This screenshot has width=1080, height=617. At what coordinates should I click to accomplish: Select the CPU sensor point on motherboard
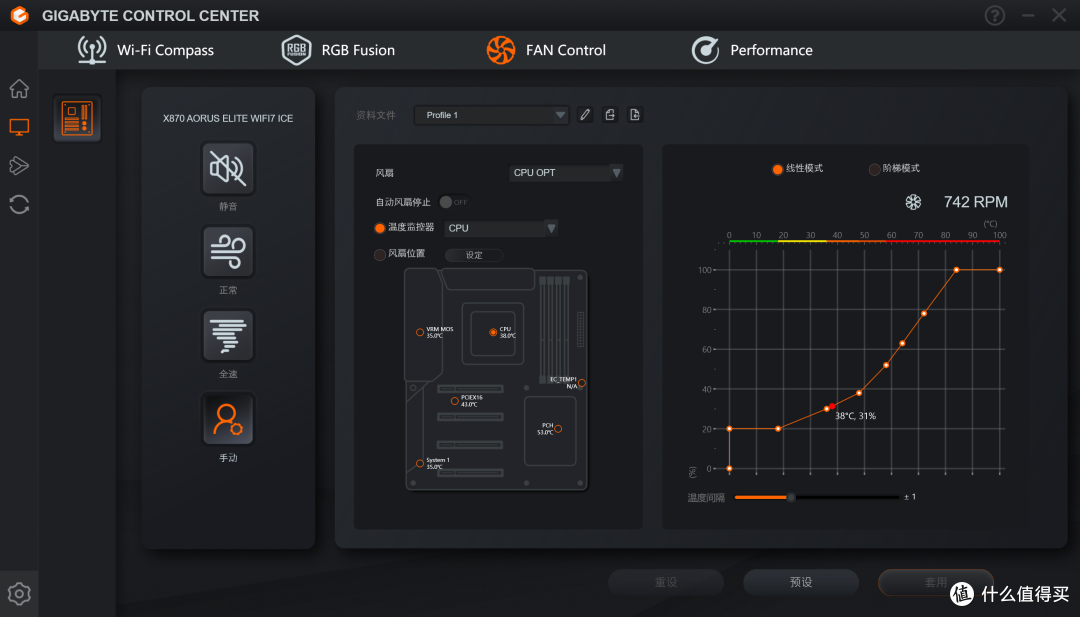coord(493,333)
